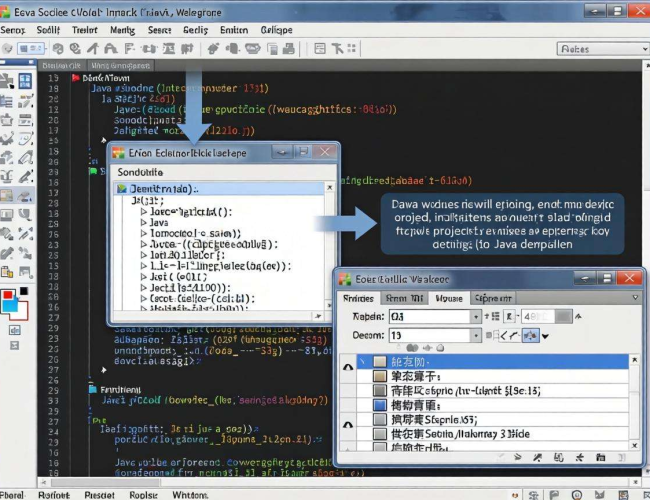This screenshot has height=500, width=650.
Task: Open the Nabein combo box dropdown
Action: click(475, 317)
